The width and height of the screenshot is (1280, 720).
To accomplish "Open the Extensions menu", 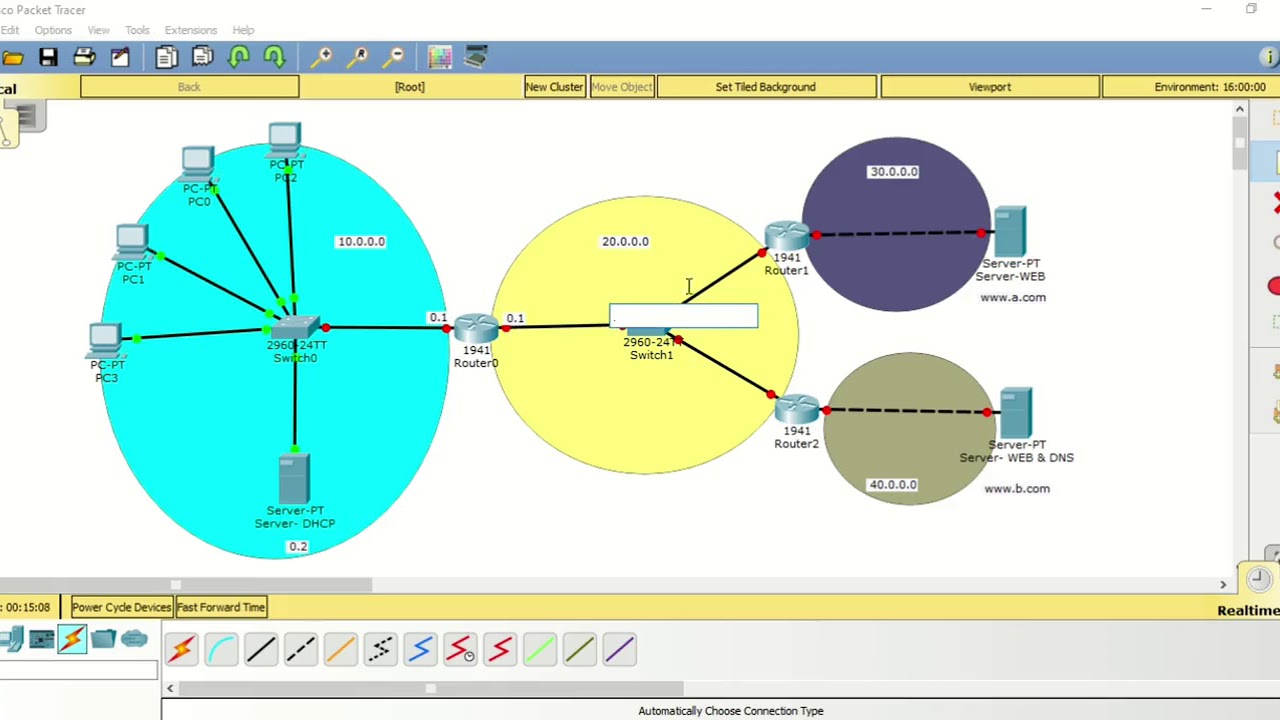I will 191,30.
